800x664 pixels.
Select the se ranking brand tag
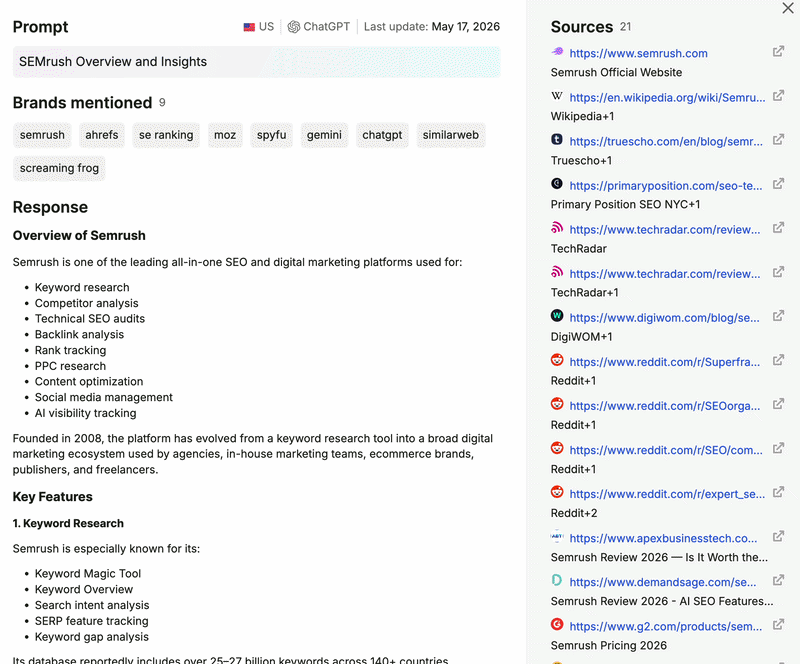pos(166,135)
